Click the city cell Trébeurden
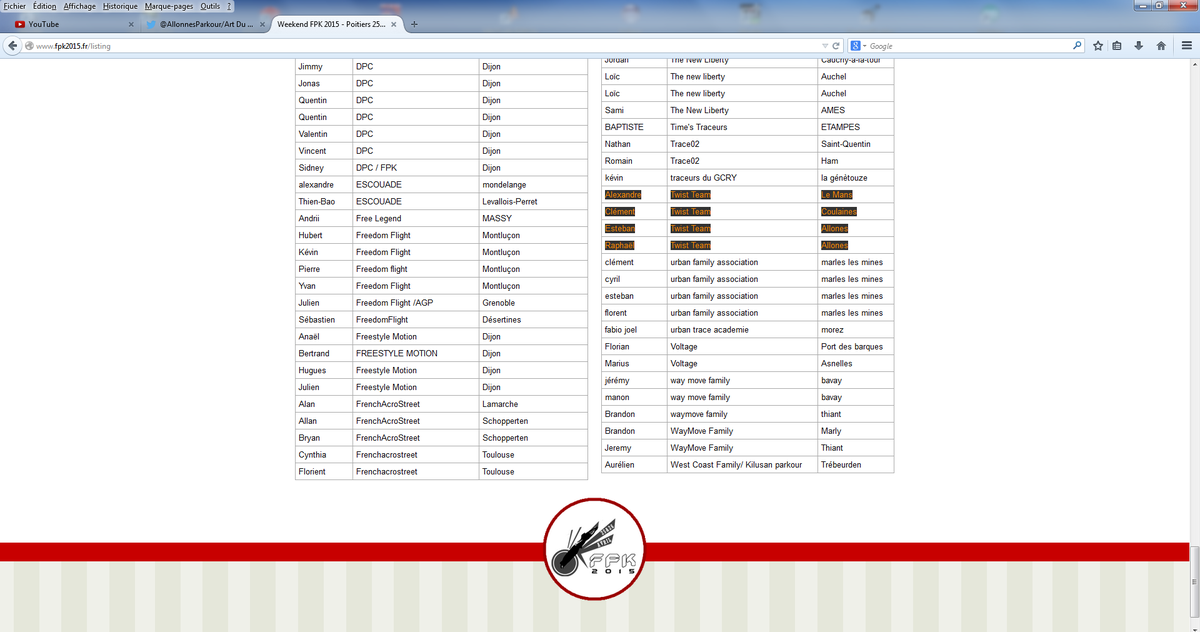Image resolution: width=1200 pixels, height=632 pixels. point(856,465)
